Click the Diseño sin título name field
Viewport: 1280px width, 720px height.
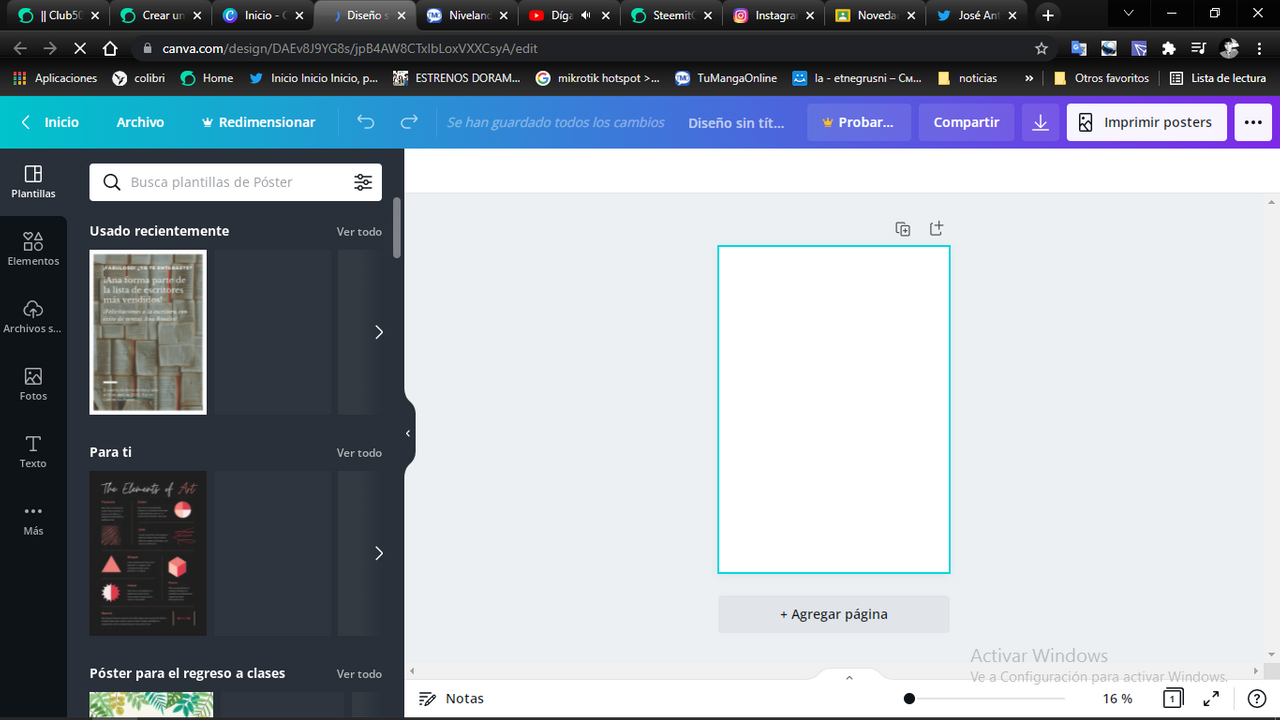(737, 122)
